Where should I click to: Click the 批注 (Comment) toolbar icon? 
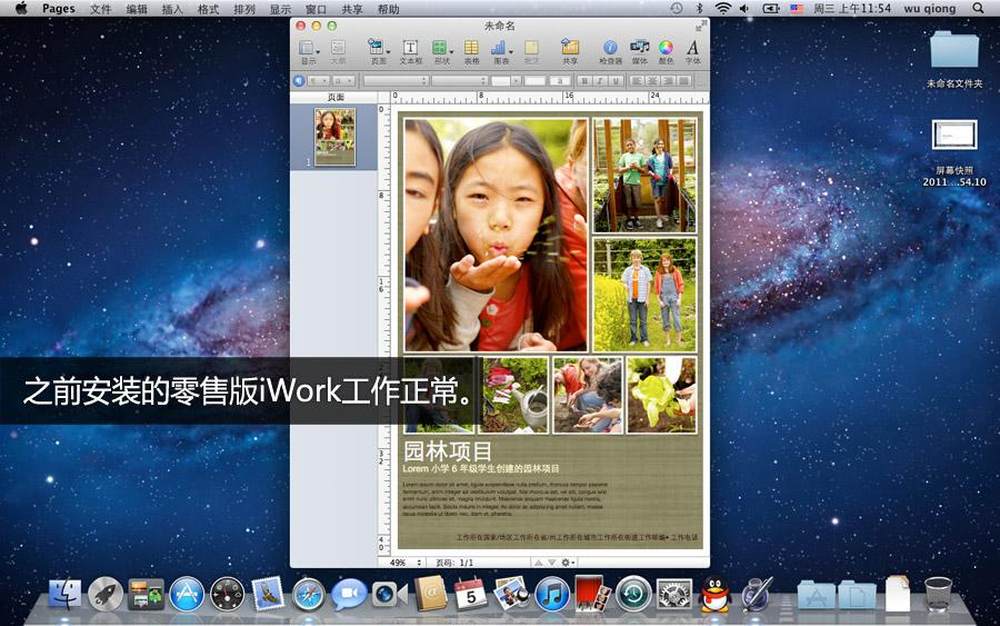(531, 52)
